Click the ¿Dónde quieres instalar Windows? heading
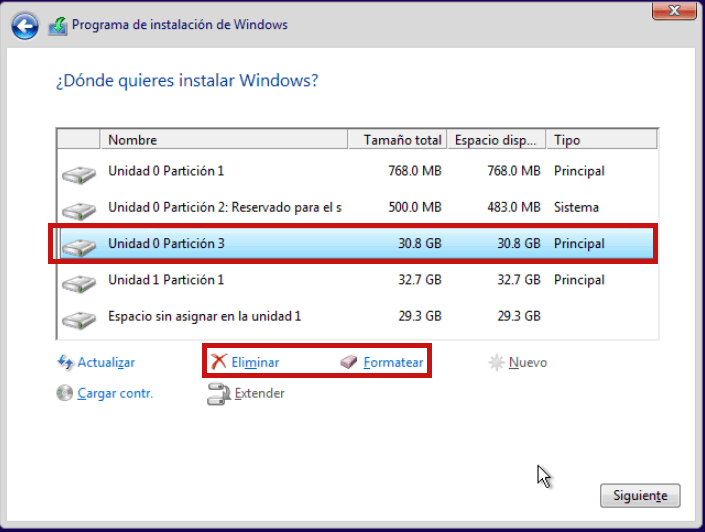The height and width of the screenshot is (532, 705). (x=187, y=81)
